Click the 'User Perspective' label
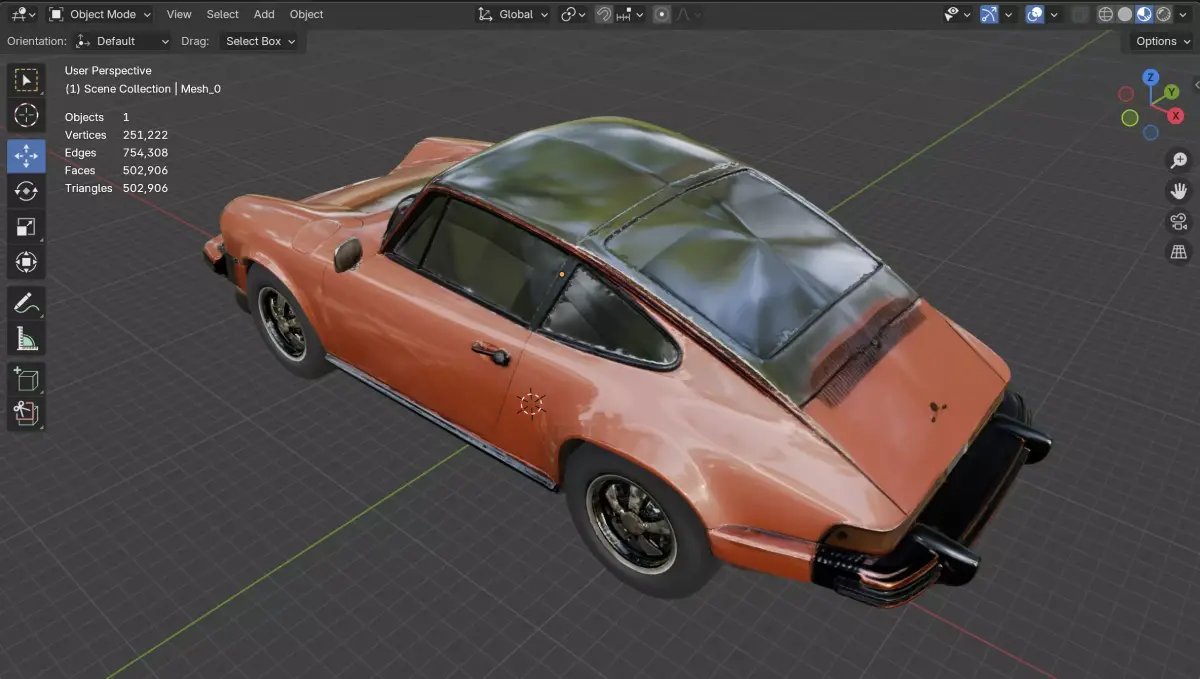 [108, 71]
